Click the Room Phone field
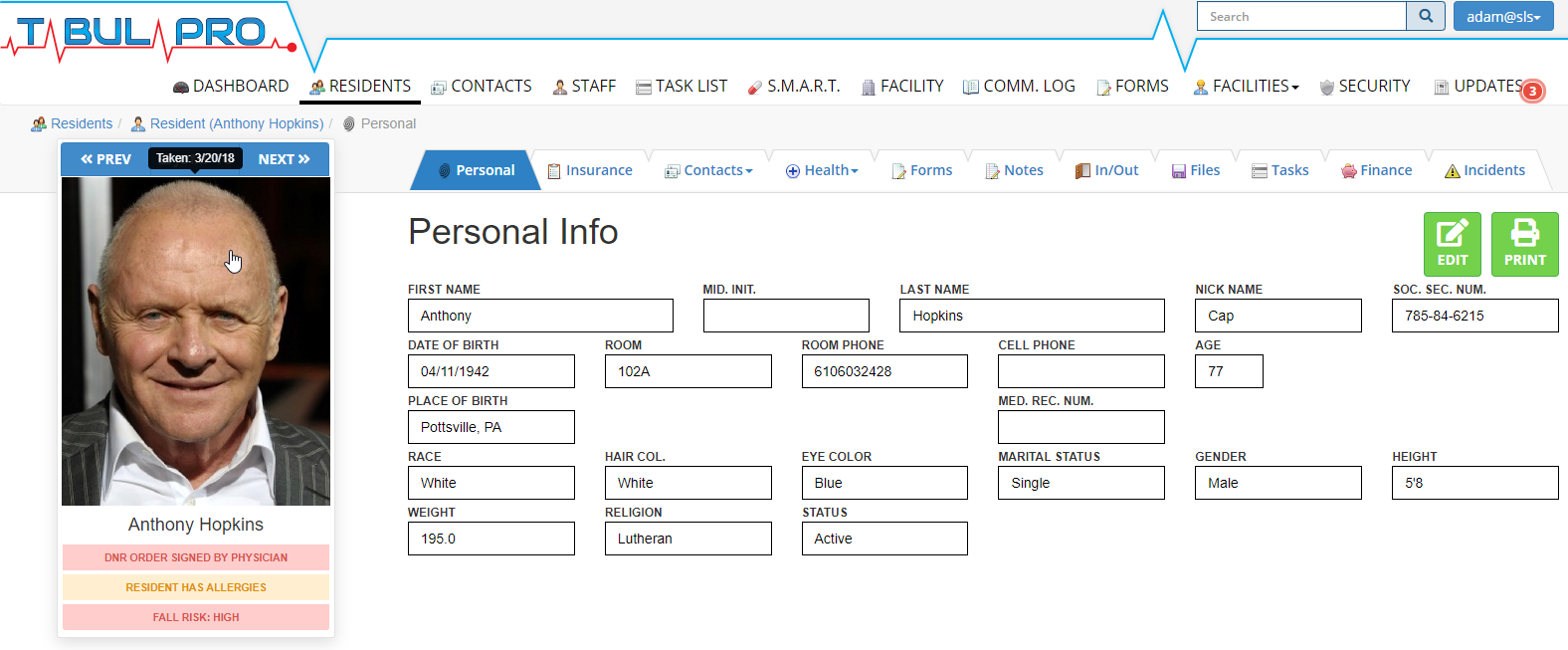Image resolution: width=1568 pixels, height=650 pixels. click(x=884, y=371)
